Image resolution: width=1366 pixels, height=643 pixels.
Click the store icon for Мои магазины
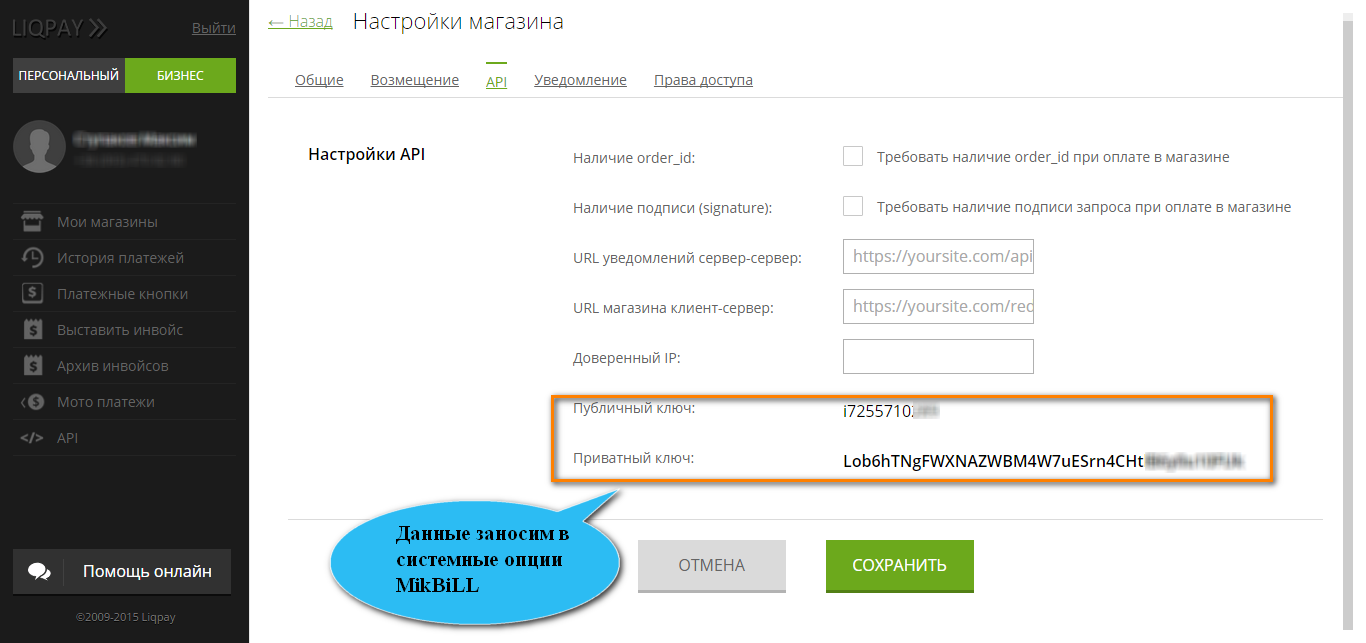click(32, 222)
